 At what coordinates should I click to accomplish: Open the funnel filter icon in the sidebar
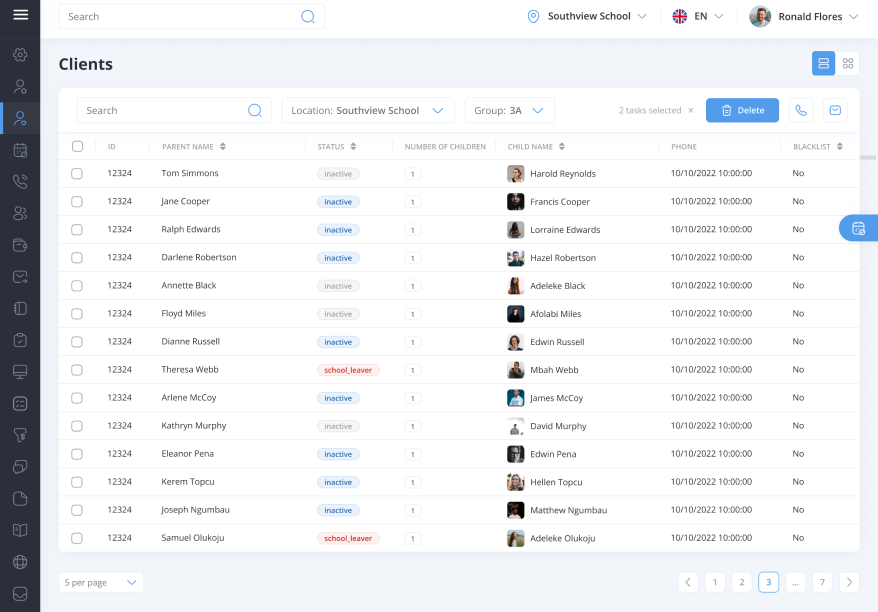pyautogui.click(x=20, y=435)
